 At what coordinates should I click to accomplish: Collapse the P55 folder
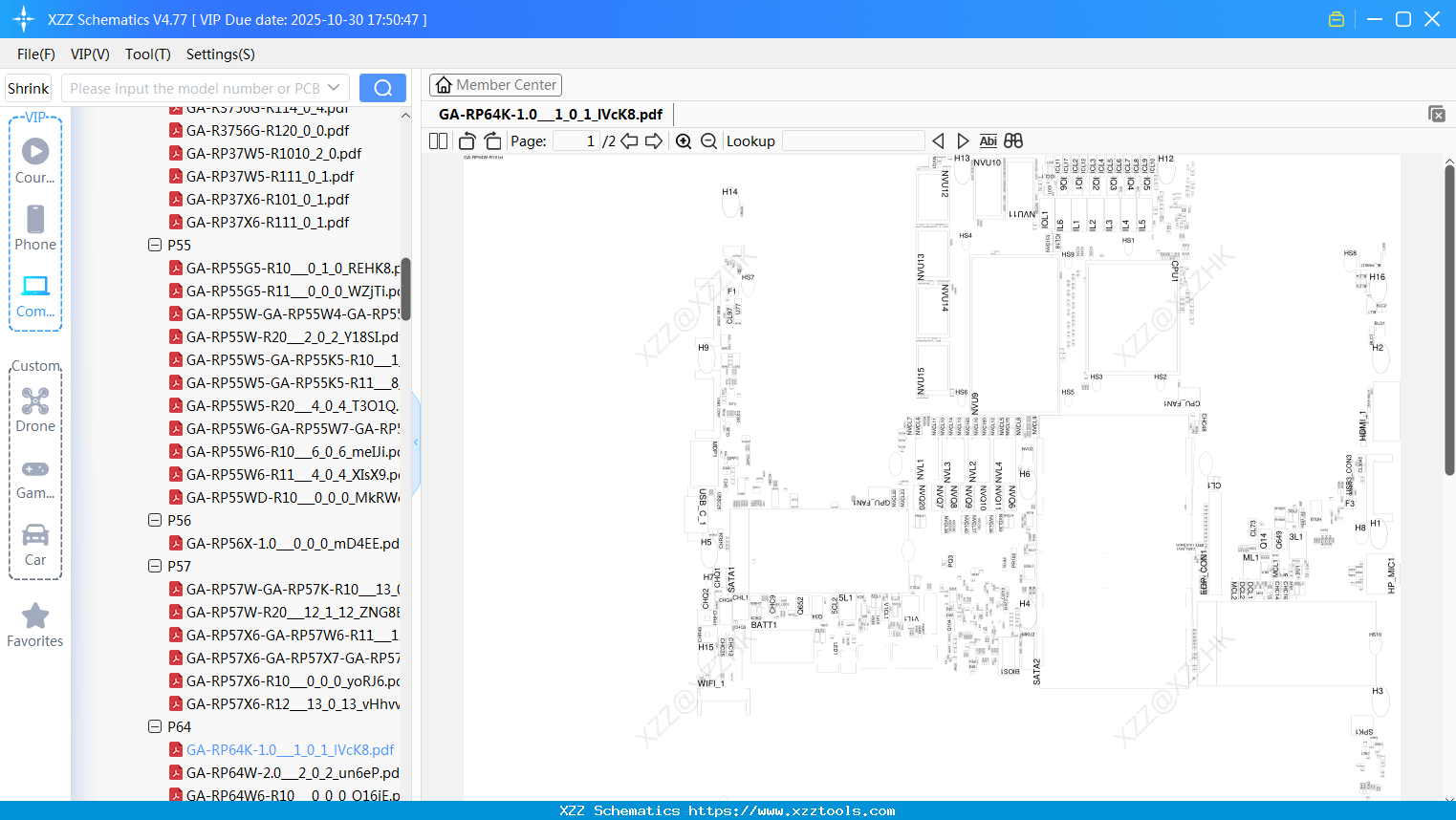click(x=155, y=245)
